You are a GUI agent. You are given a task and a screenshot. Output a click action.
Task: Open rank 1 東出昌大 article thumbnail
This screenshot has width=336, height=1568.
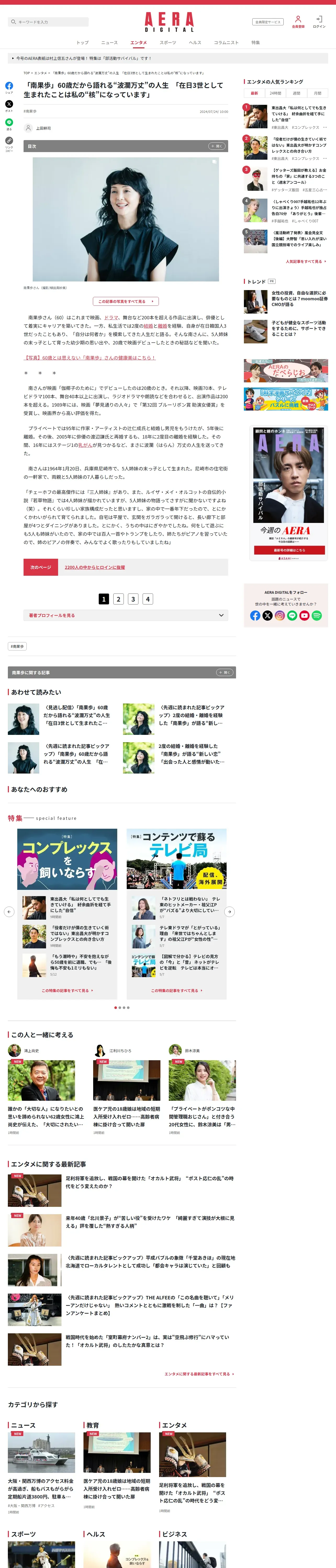tap(255, 116)
